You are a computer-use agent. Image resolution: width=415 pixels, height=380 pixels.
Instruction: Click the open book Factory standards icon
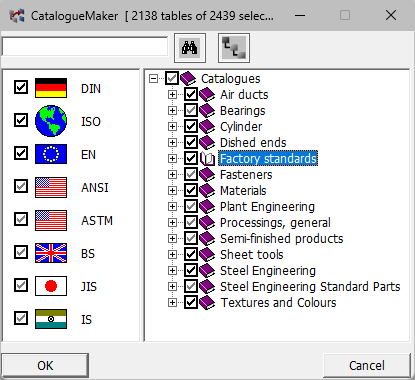tap(207, 159)
